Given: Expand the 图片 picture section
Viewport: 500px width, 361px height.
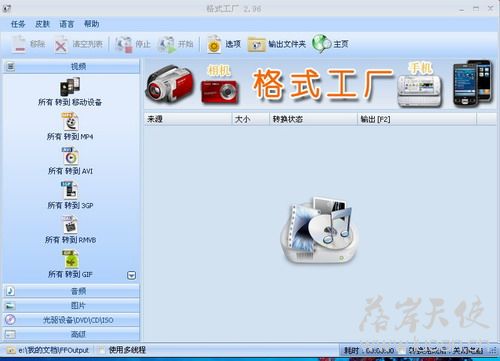Looking at the screenshot, I should pos(71,305).
